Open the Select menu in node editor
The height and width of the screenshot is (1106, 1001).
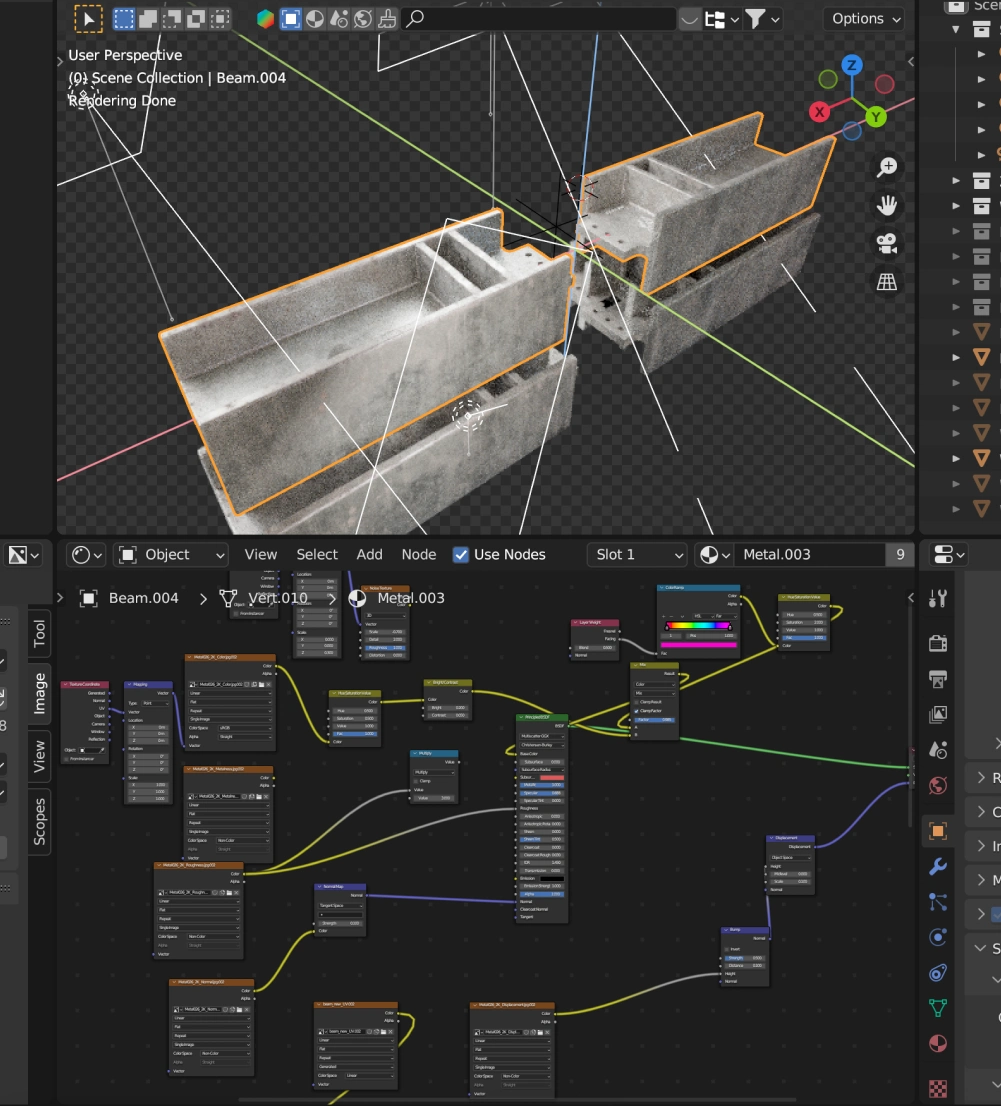(317, 555)
